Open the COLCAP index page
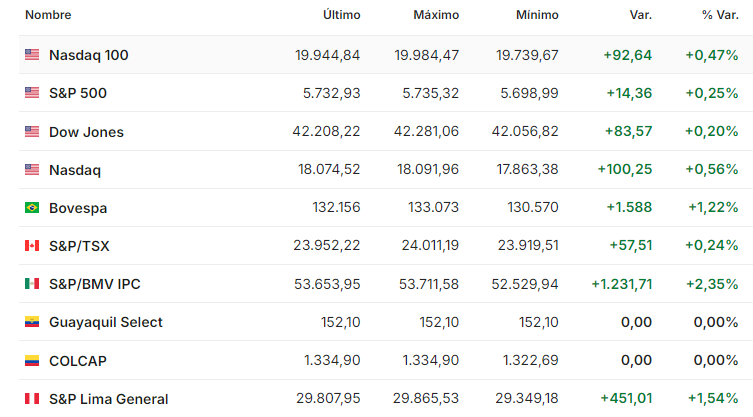 point(77,360)
